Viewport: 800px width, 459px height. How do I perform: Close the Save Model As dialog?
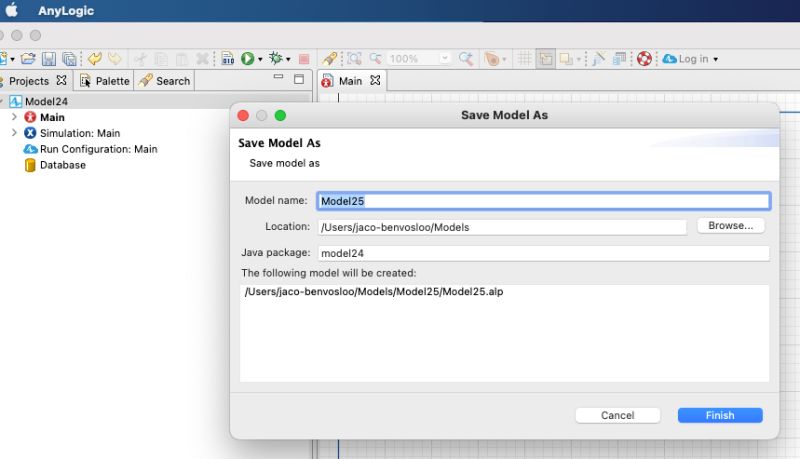[243, 115]
